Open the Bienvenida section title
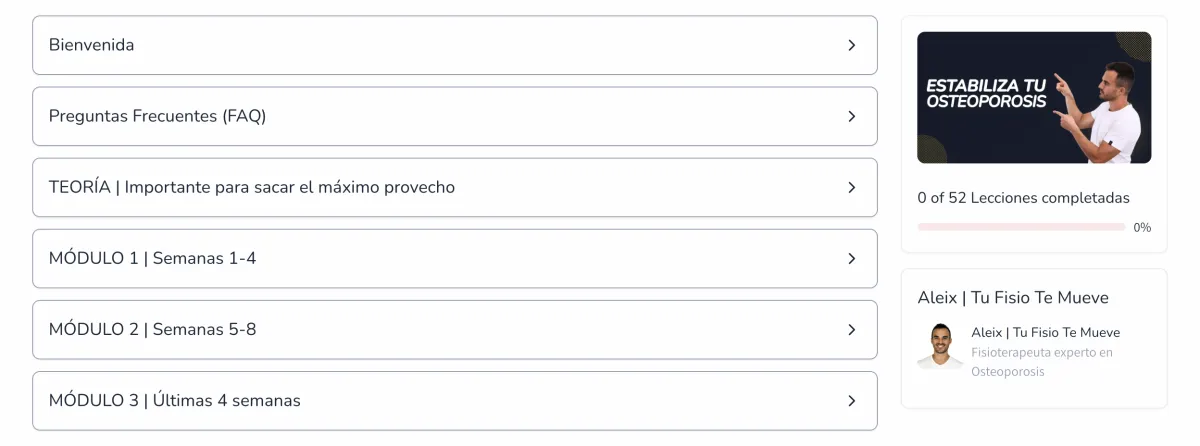This screenshot has height=446, width=1200. click(x=91, y=45)
